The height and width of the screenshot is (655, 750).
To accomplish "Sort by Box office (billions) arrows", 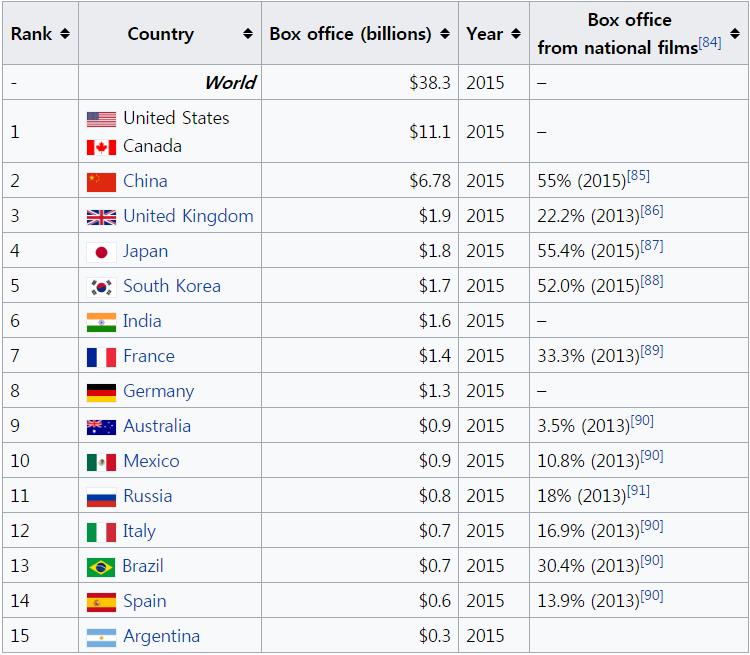I will pos(445,34).
